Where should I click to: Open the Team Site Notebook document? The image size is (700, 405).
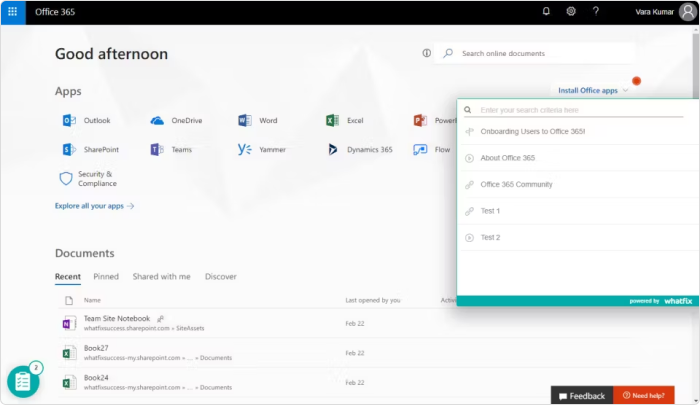[x=117, y=318]
